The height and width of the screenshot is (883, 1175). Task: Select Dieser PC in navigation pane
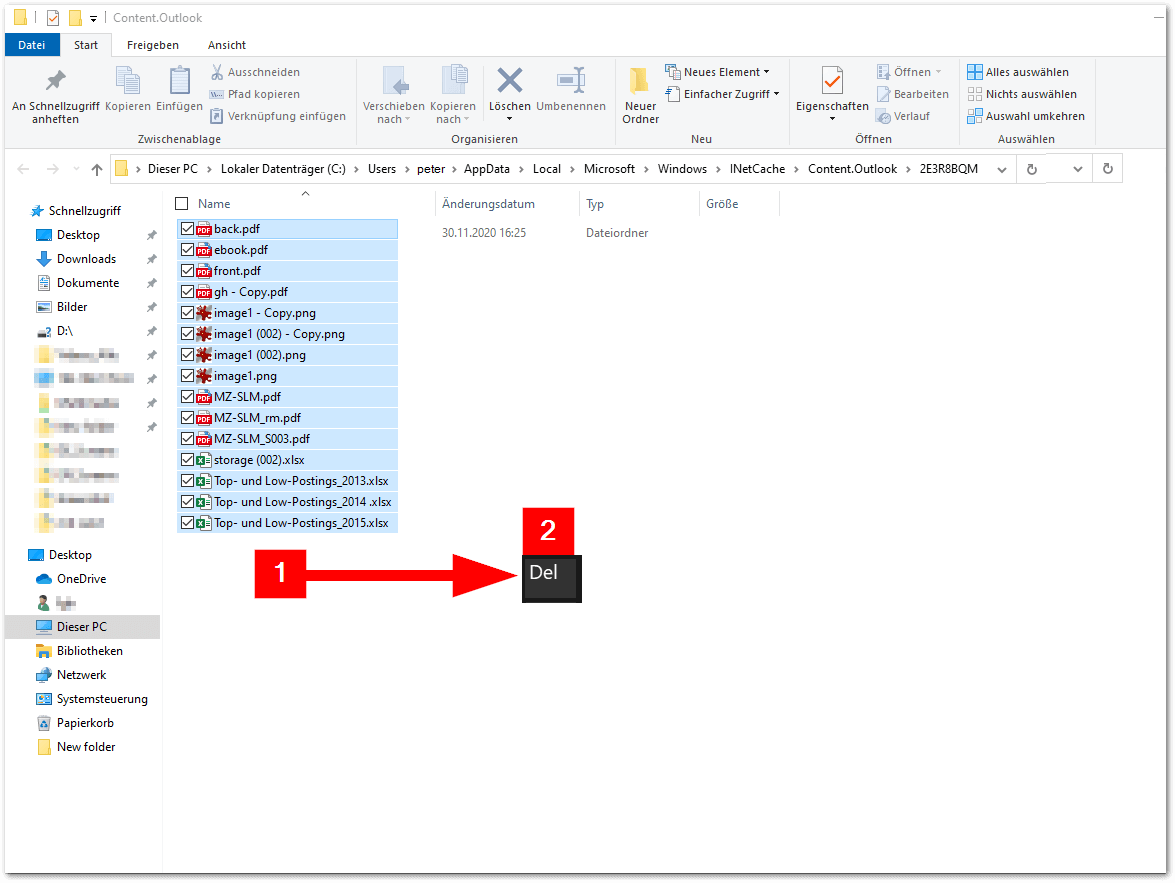(82, 627)
